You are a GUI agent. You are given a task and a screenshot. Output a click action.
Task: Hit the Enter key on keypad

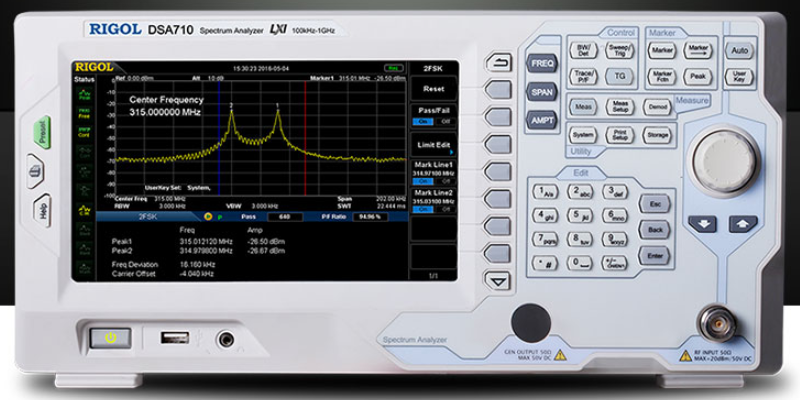click(x=655, y=256)
